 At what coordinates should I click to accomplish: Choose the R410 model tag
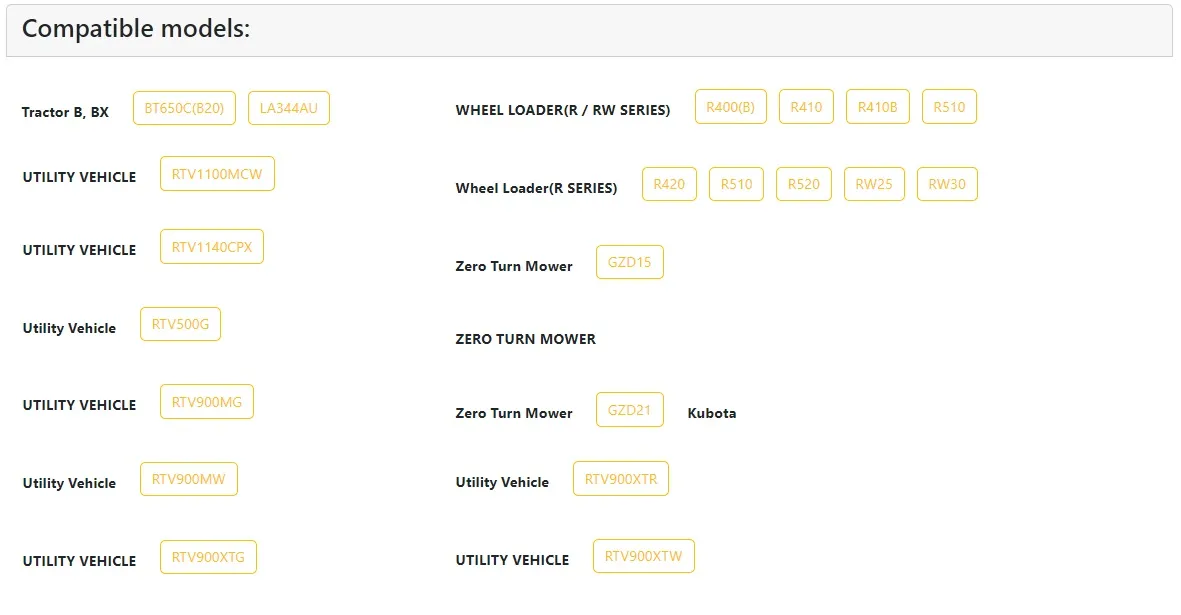(x=806, y=107)
